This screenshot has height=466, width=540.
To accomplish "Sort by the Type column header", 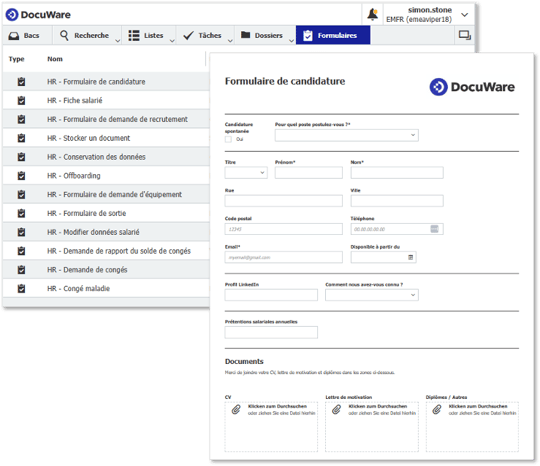I will (x=17, y=59).
